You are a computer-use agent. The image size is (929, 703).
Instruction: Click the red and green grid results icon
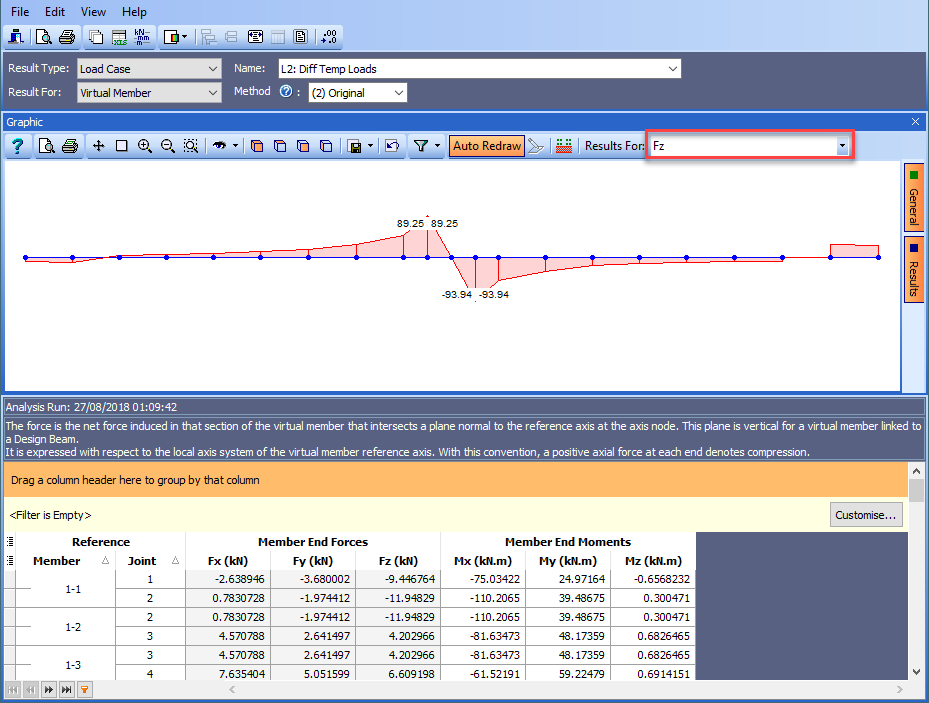click(x=563, y=146)
